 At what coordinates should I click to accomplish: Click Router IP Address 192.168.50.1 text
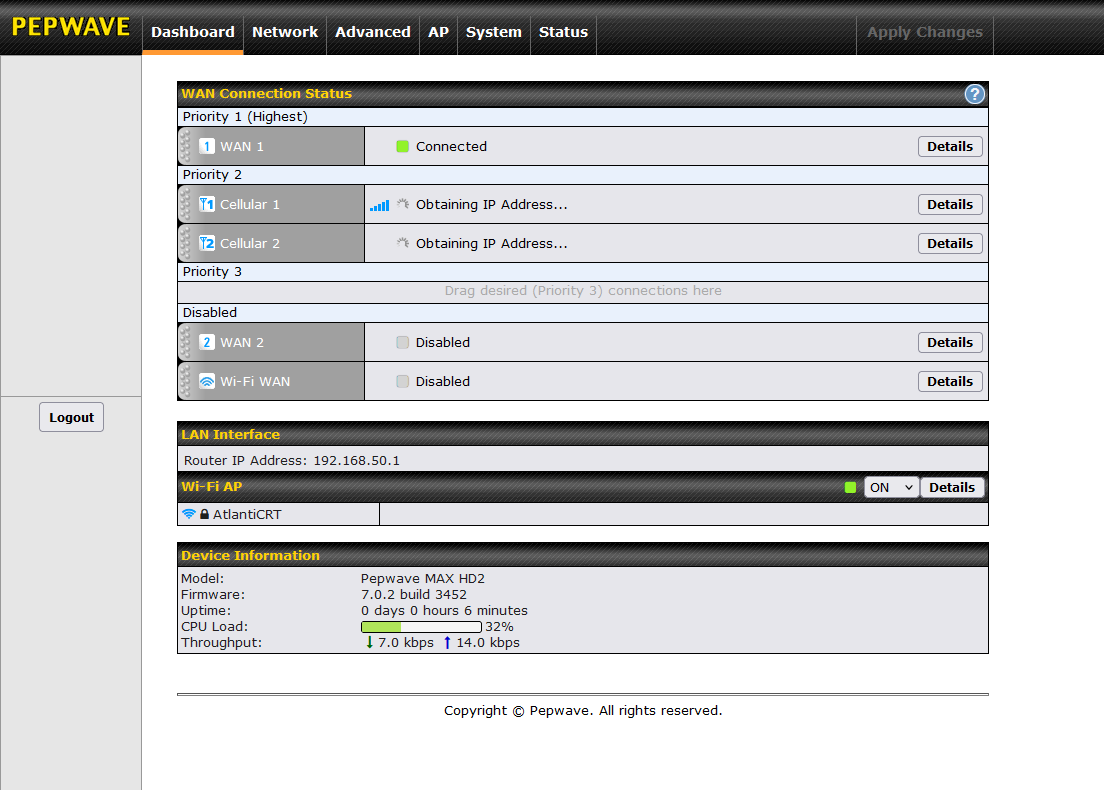coord(291,460)
